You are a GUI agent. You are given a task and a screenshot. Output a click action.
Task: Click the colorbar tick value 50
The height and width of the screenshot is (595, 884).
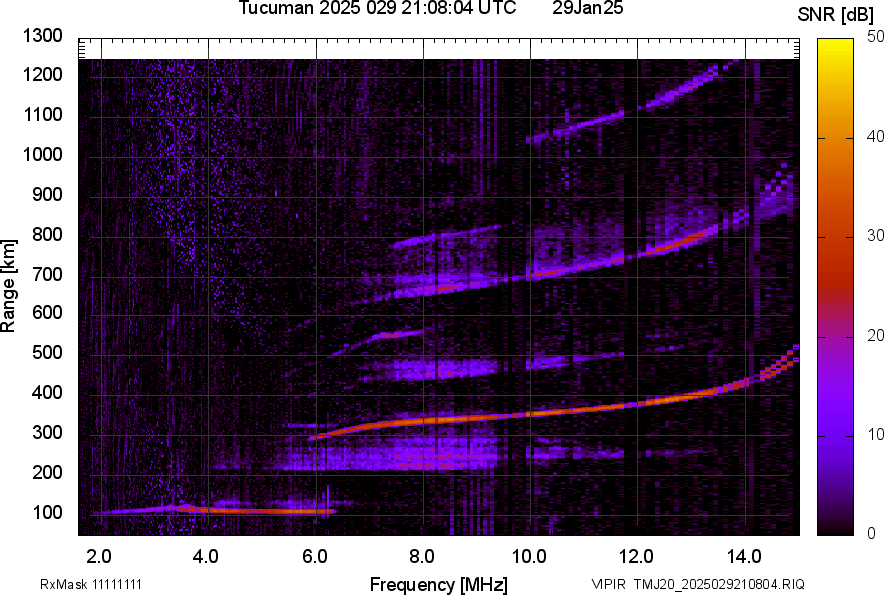tap(875, 37)
